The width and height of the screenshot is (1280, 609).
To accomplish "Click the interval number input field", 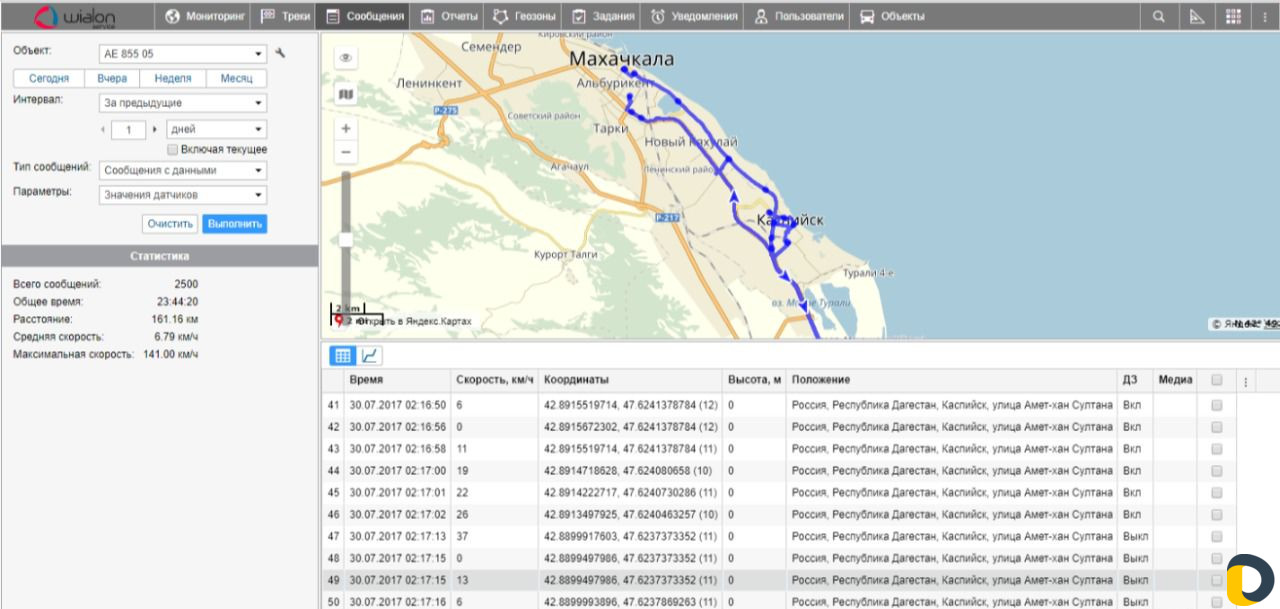I will coord(129,130).
